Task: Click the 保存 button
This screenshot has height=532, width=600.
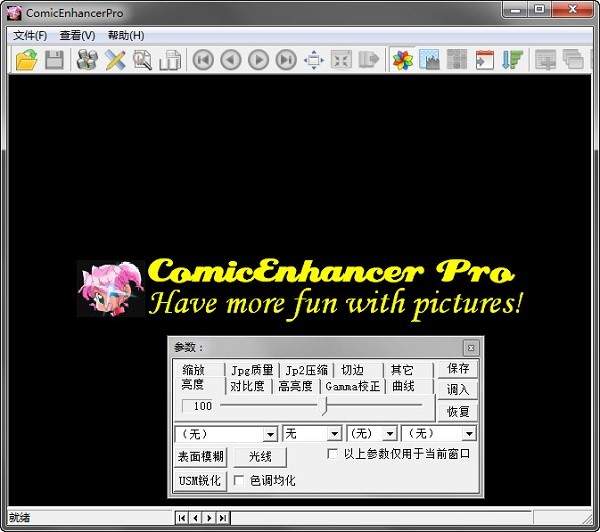Action: tap(458, 369)
